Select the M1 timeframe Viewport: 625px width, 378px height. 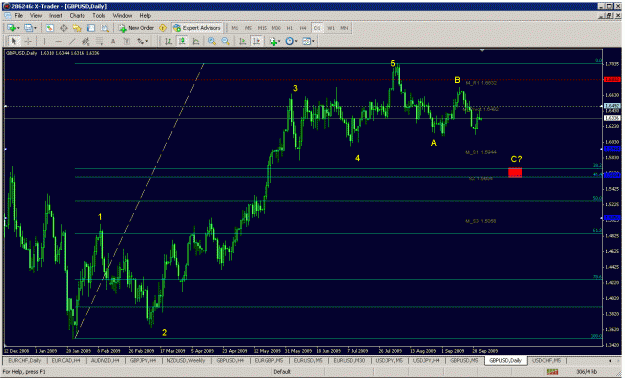tap(235, 28)
